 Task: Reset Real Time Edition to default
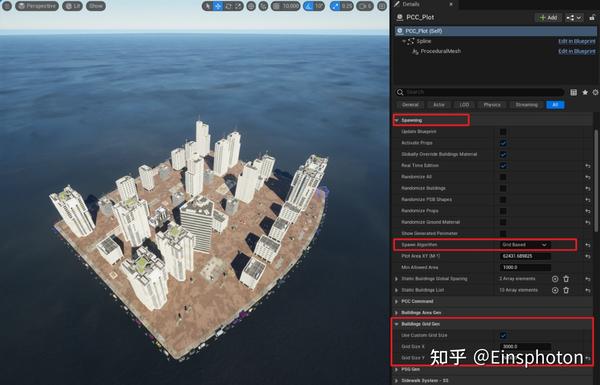click(588, 166)
